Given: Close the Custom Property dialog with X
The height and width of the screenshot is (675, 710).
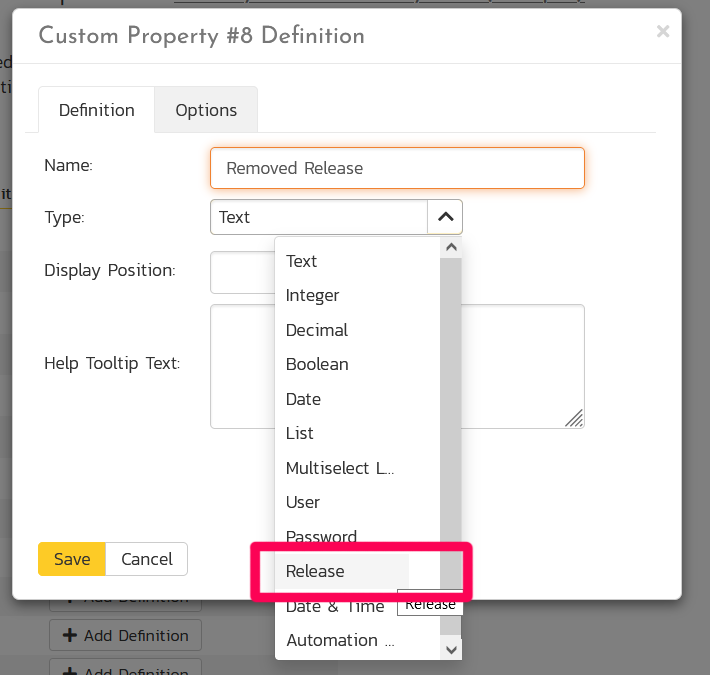Looking at the screenshot, I should [662, 32].
